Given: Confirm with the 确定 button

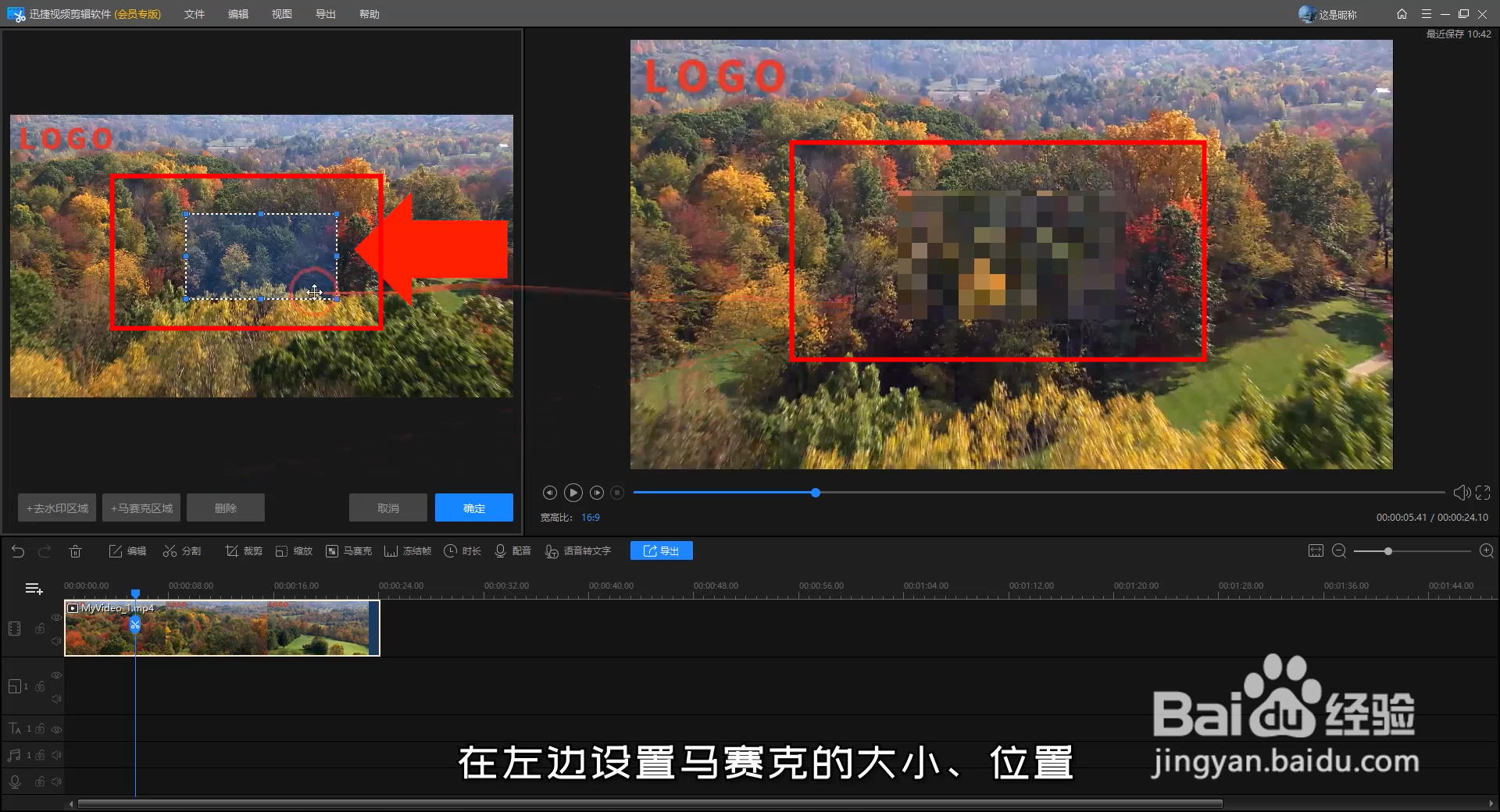Looking at the screenshot, I should (x=474, y=507).
